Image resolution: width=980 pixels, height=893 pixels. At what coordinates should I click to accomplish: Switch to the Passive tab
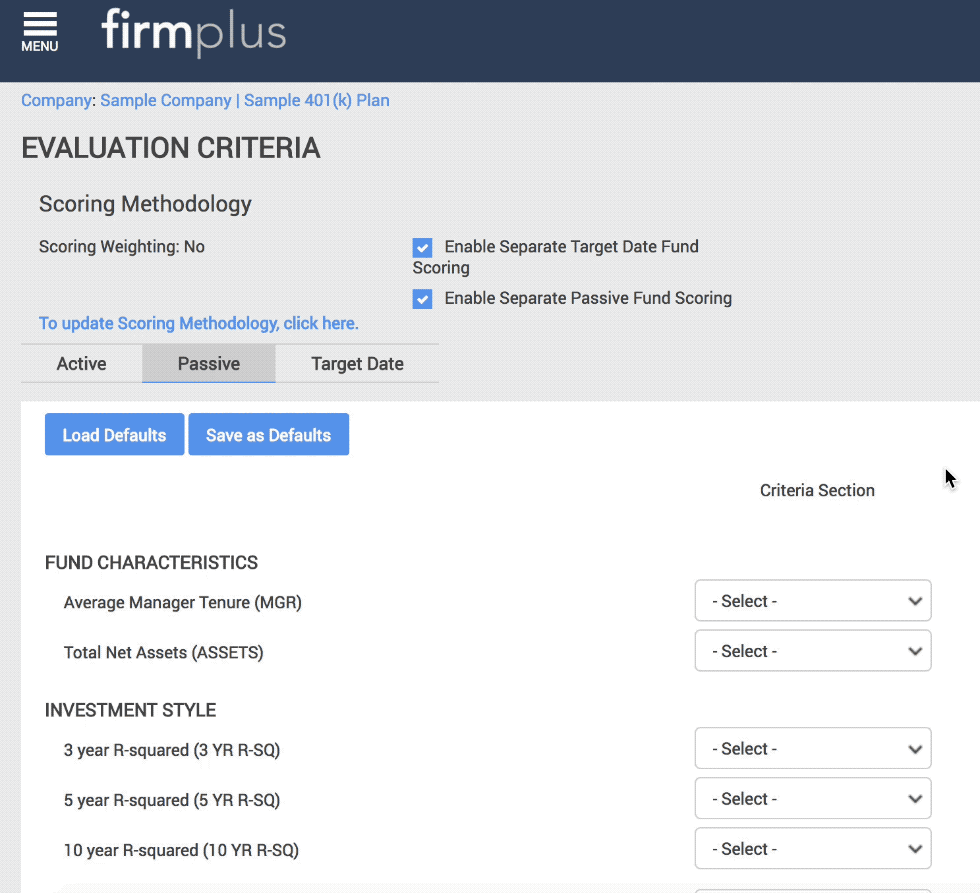click(209, 364)
